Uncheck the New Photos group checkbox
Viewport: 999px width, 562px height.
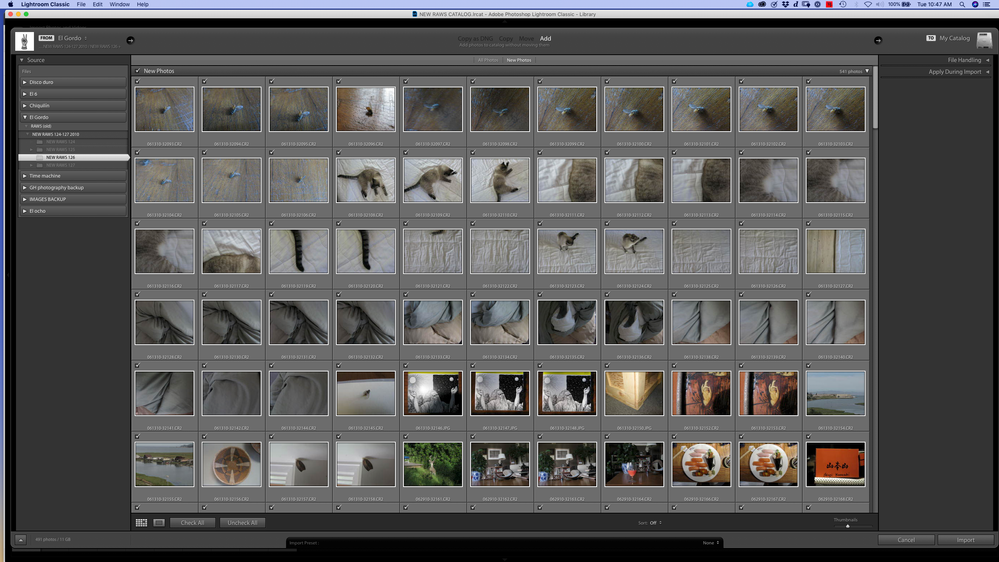pos(138,71)
